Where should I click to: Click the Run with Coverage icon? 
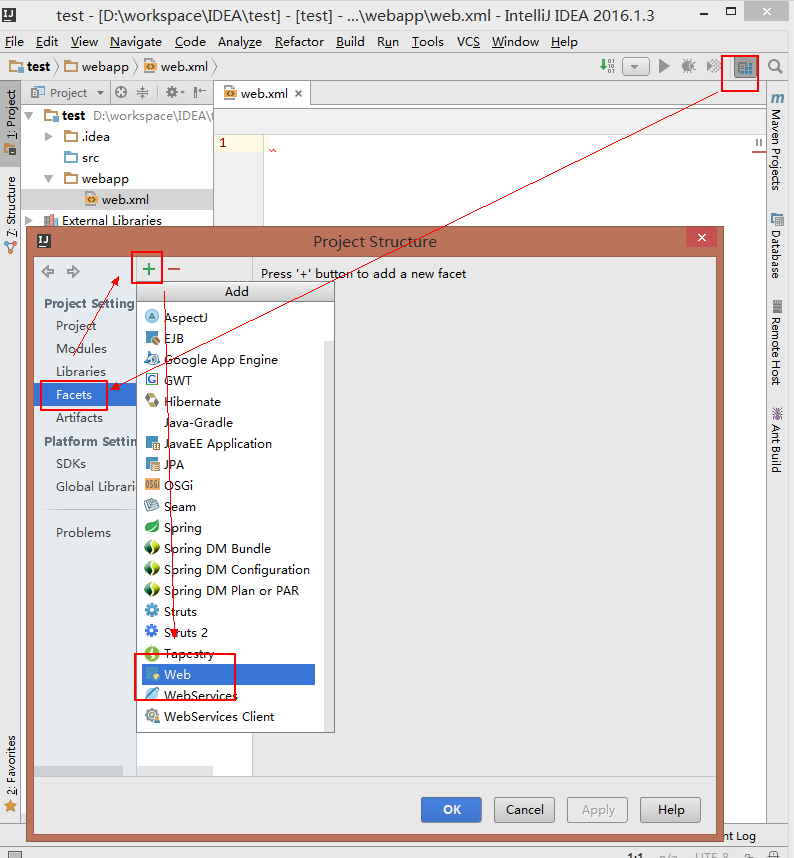pyautogui.click(x=714, y=66)
